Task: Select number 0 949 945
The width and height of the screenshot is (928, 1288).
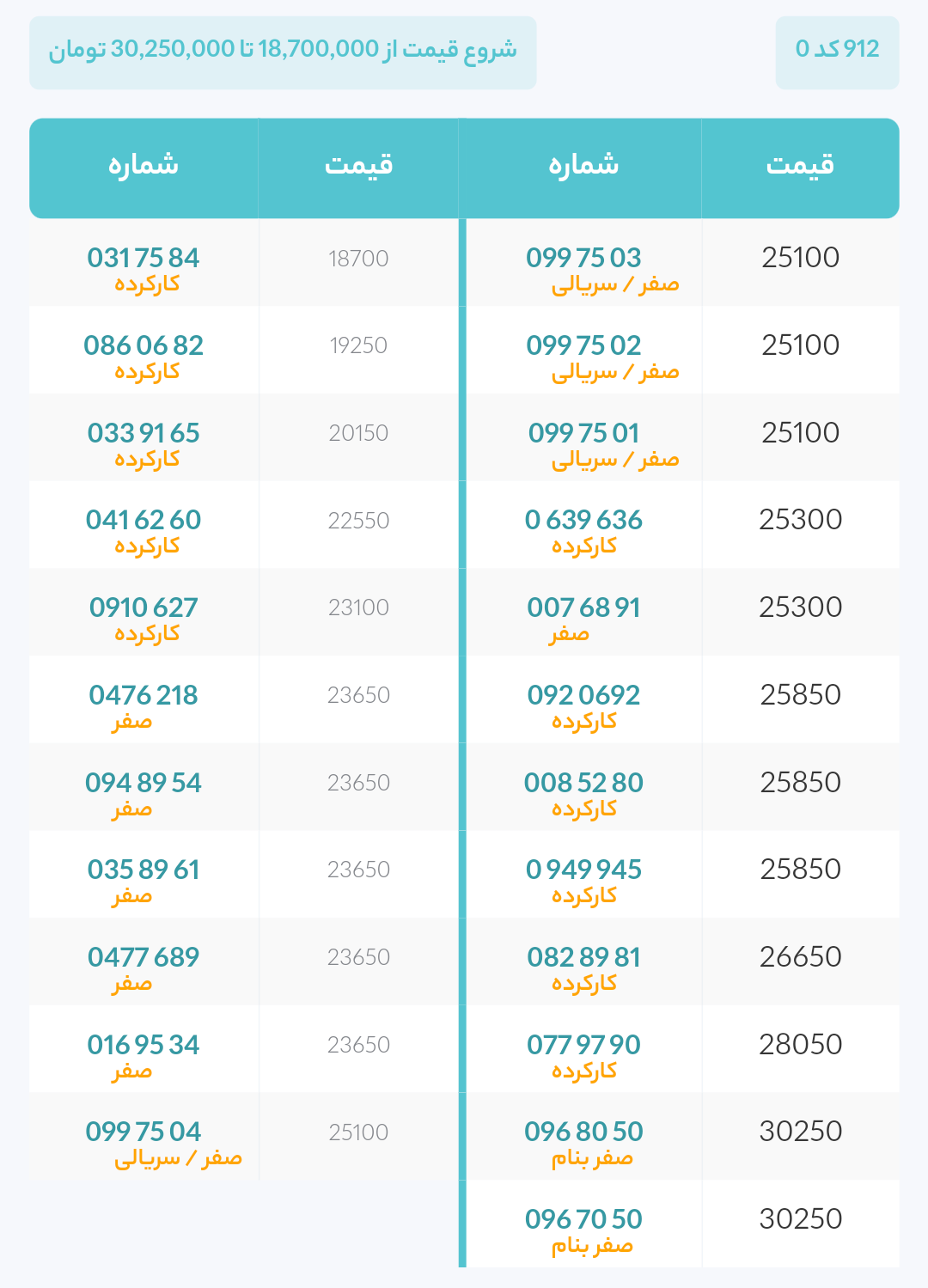Action: coord(583,870)
